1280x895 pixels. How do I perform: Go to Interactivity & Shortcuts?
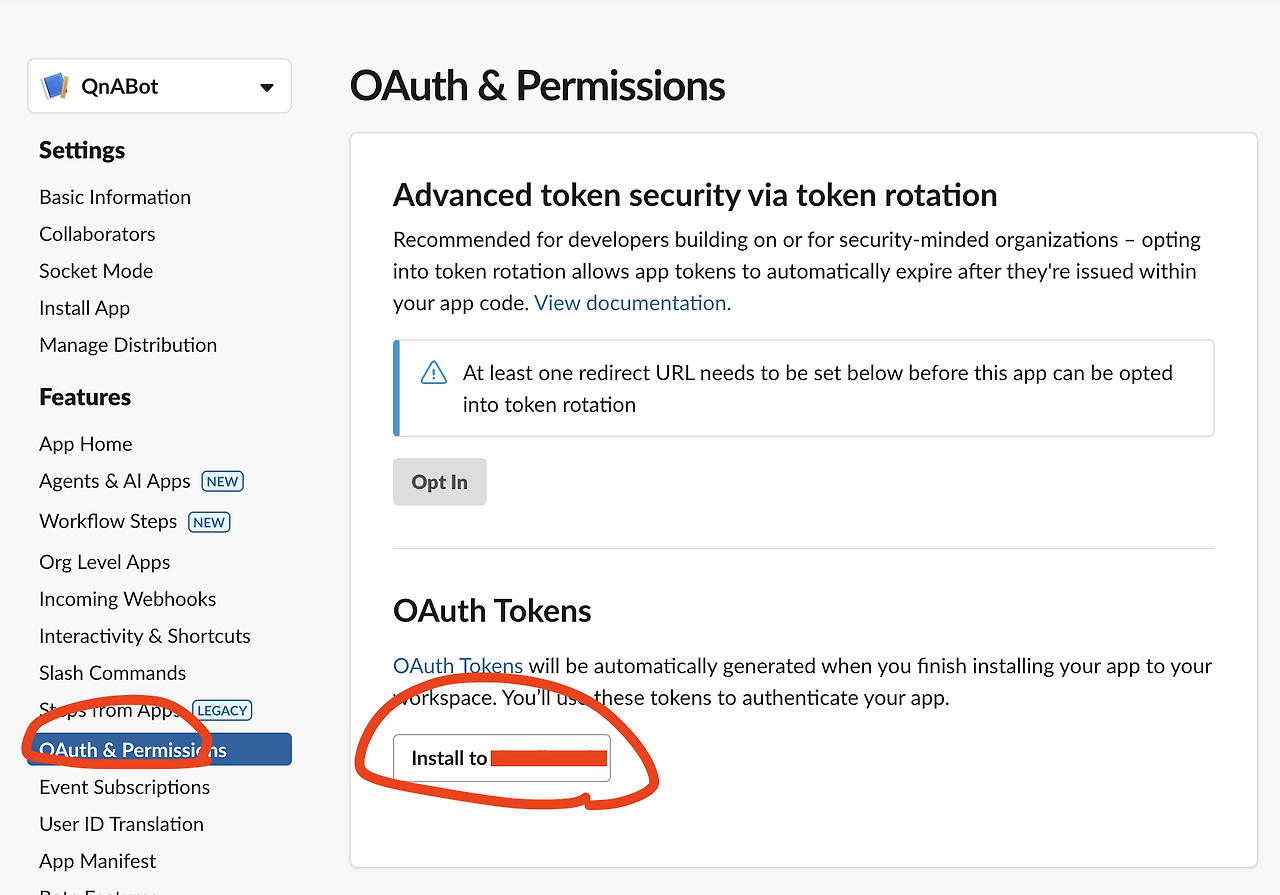click(x=145, y=636)
